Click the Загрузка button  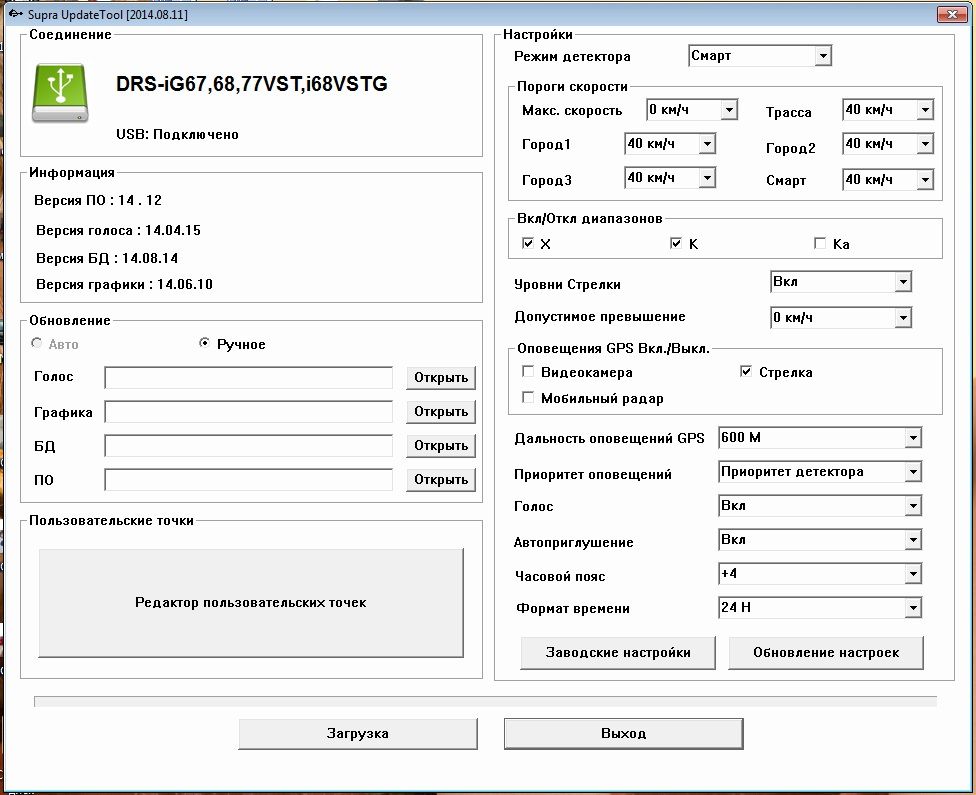pos(358,734)
